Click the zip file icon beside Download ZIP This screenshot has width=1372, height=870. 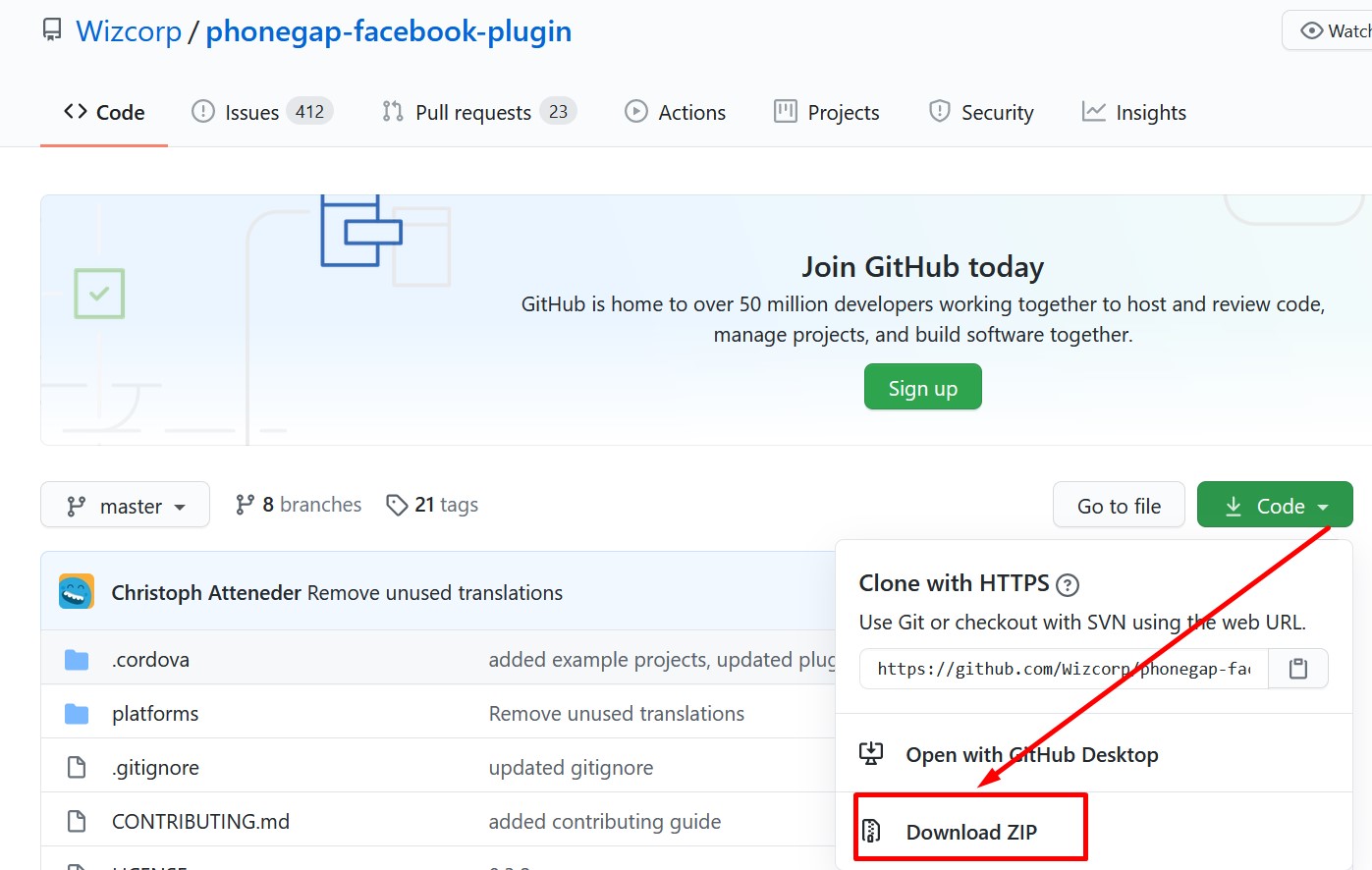871,832
